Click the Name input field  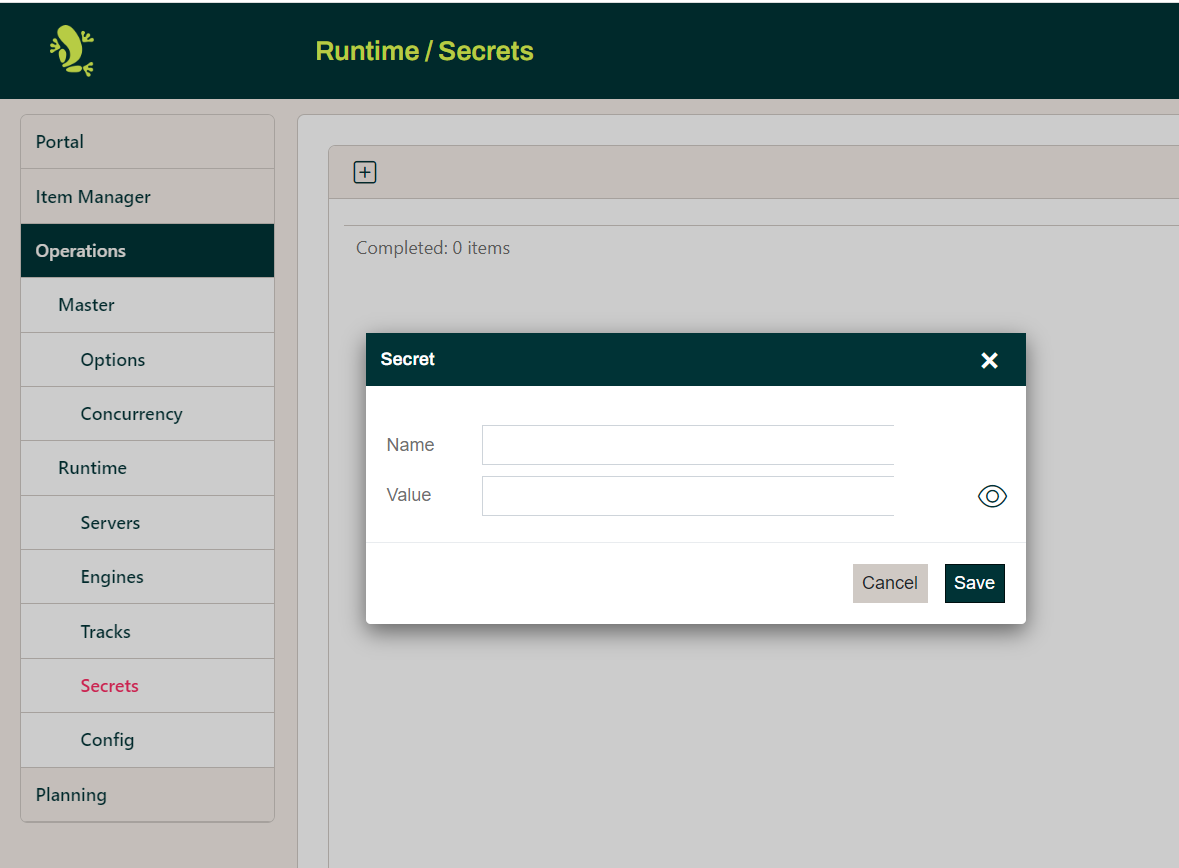pyautogui.click(x=687, y=445)
